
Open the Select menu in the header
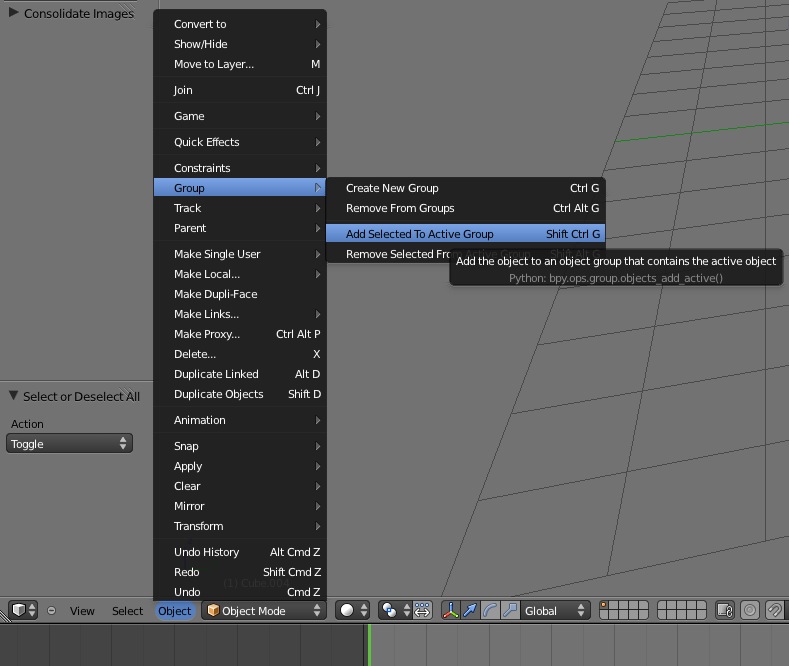pyautogui.click(x=127, y=611)
